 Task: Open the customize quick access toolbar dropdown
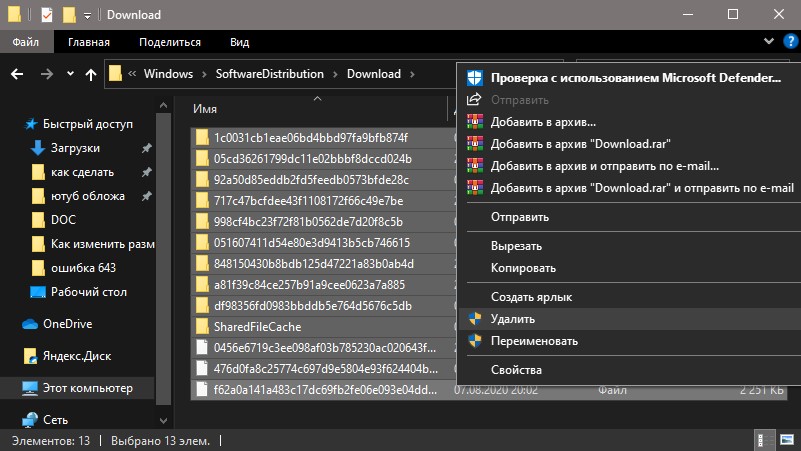pos(87,16)
